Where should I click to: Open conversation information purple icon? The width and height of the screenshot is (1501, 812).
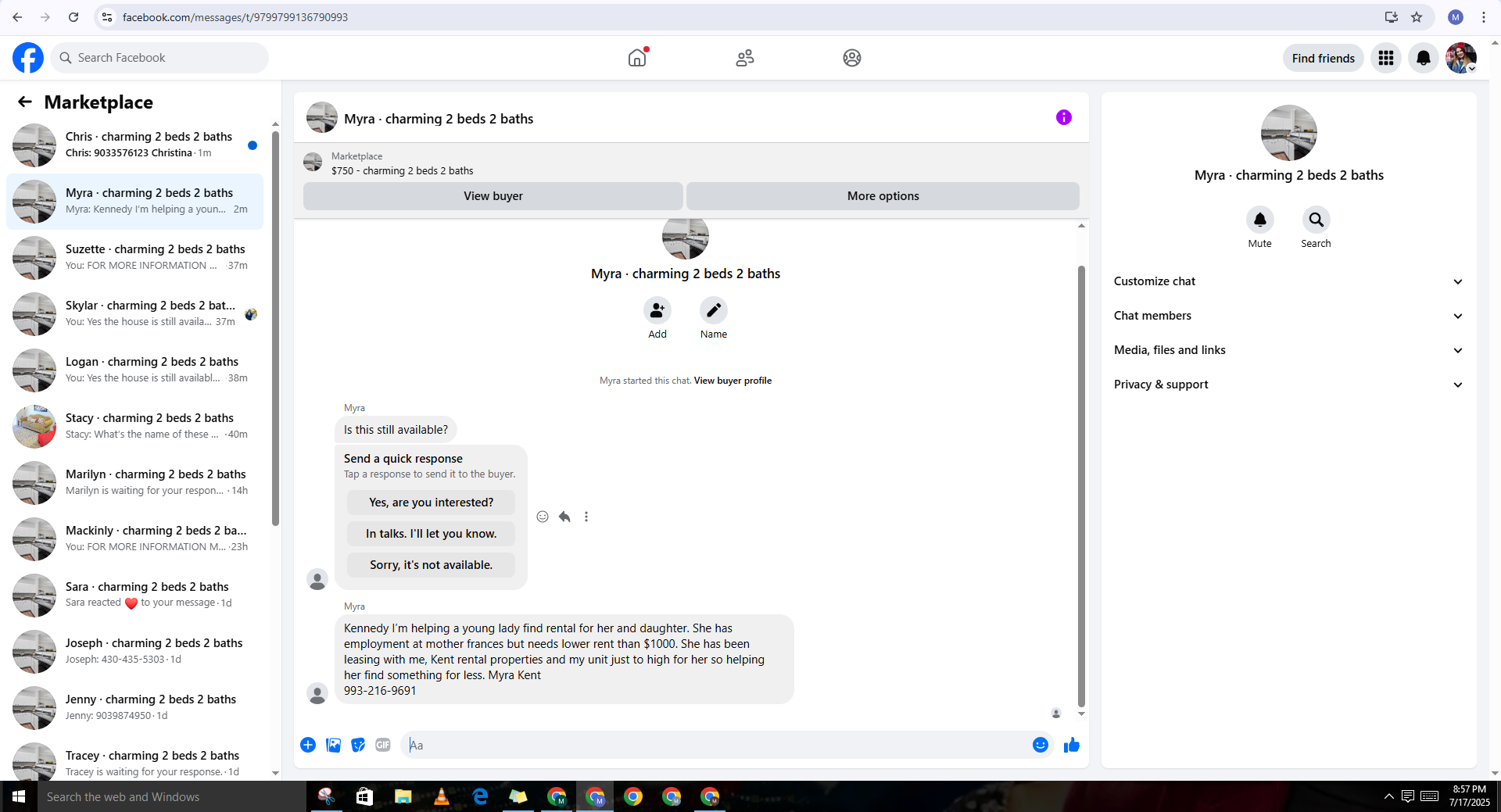(x=1064, y=117)
